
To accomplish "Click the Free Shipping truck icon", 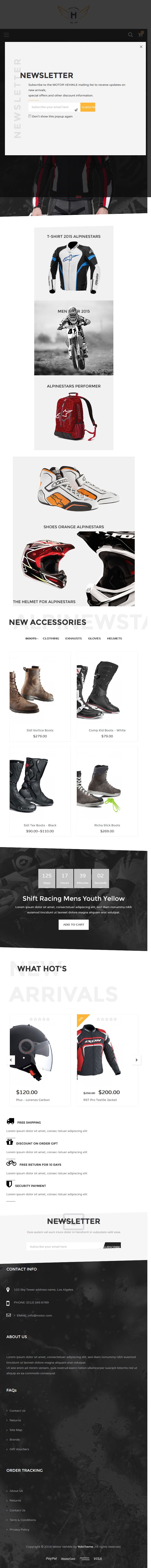I will point(10,1121).
